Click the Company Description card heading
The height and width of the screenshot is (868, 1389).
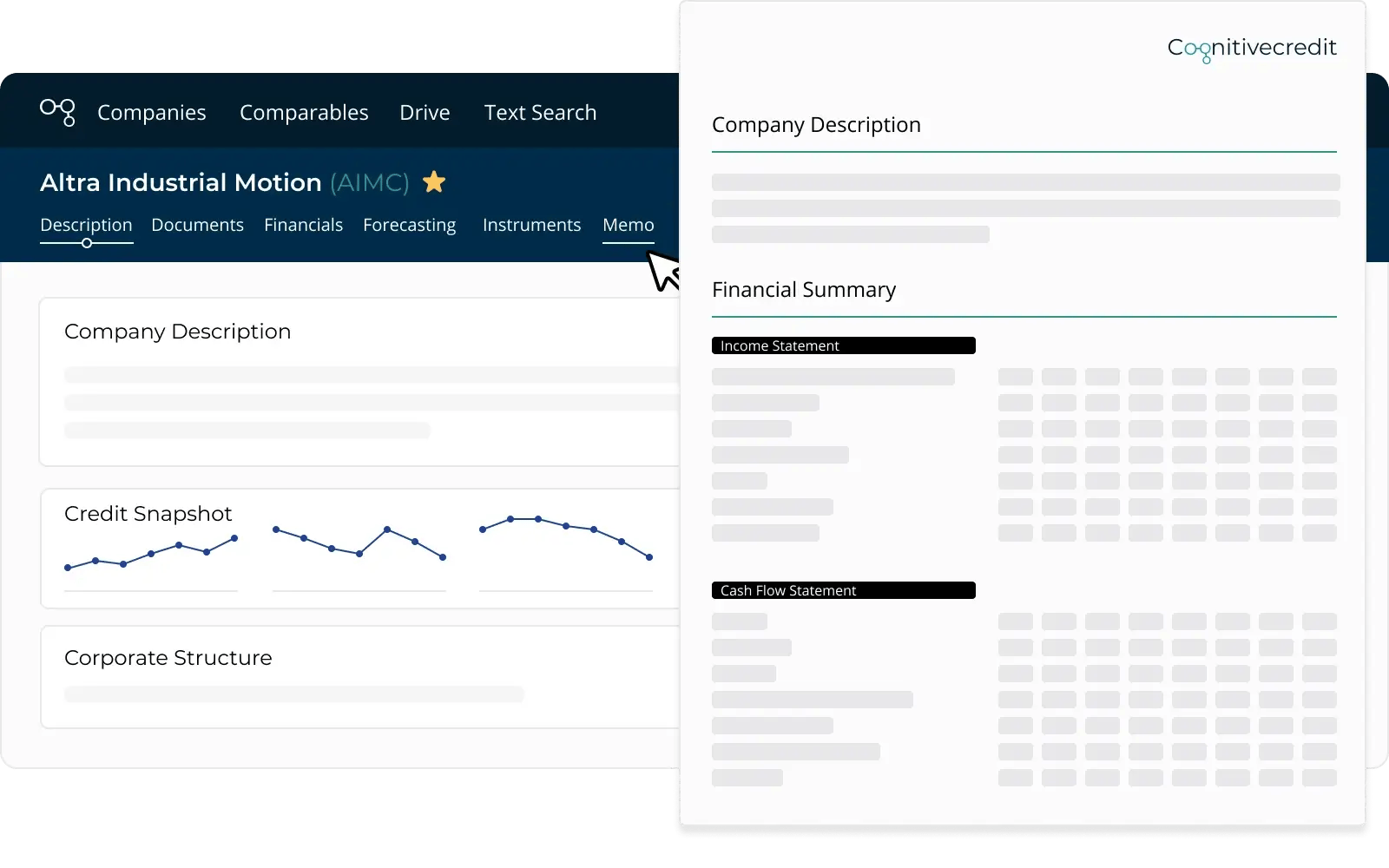pos(177,332)
